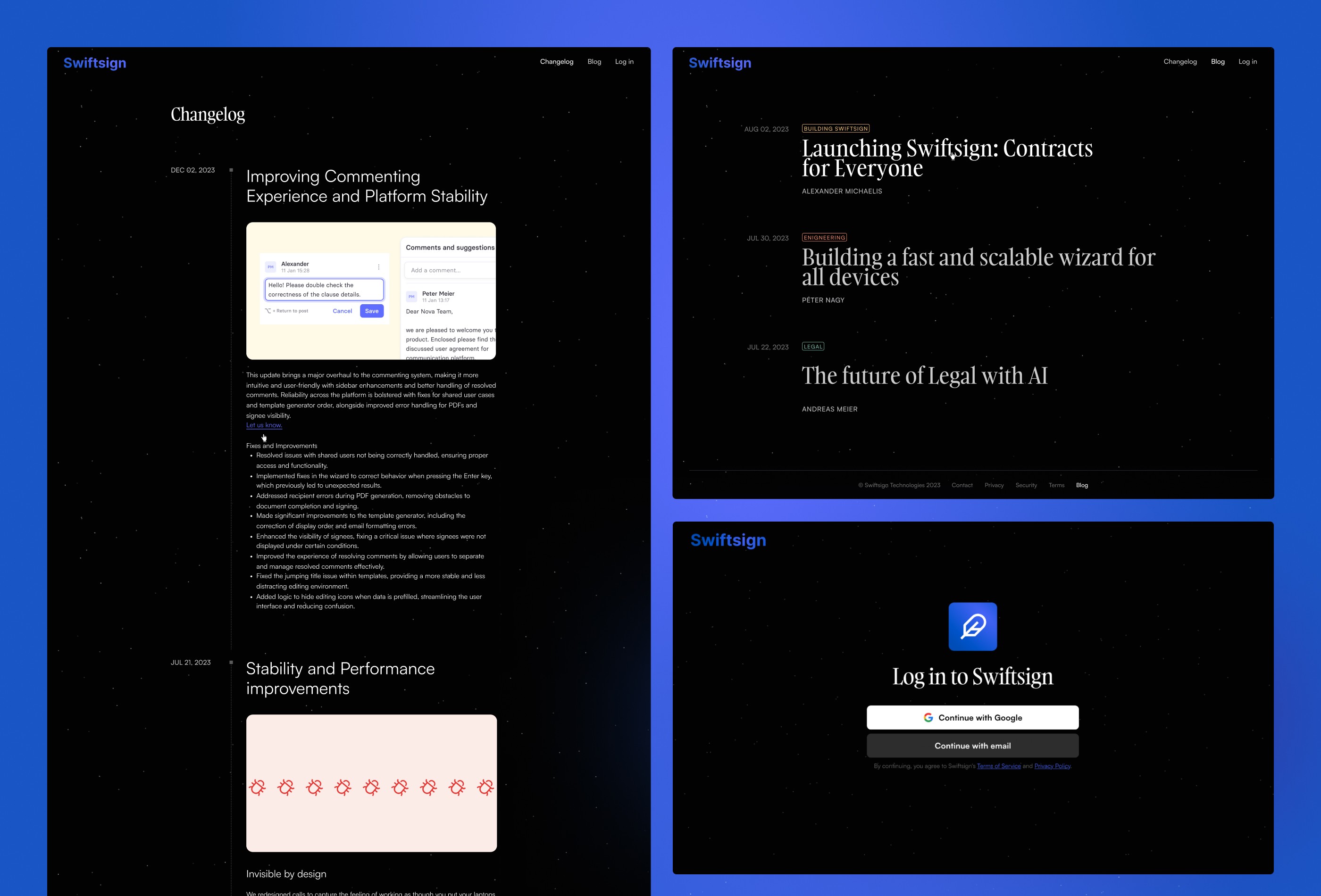The height and width of the screenshot is (896, 1321).
Task: Click 'Continue with Google' button
Action: tap(972, 717)
